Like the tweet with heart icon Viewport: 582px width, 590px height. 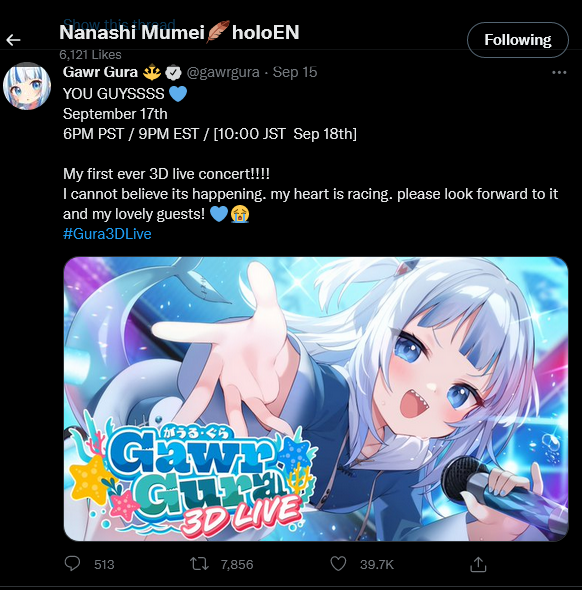(338, 564)
